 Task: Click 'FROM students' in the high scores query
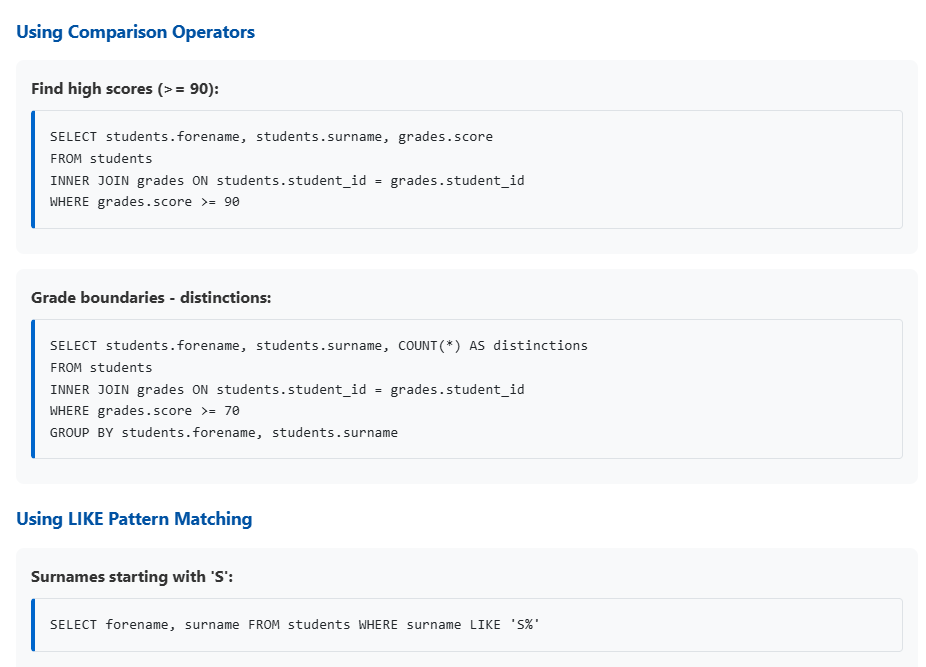pyautogui.click(x=101, y=159)
